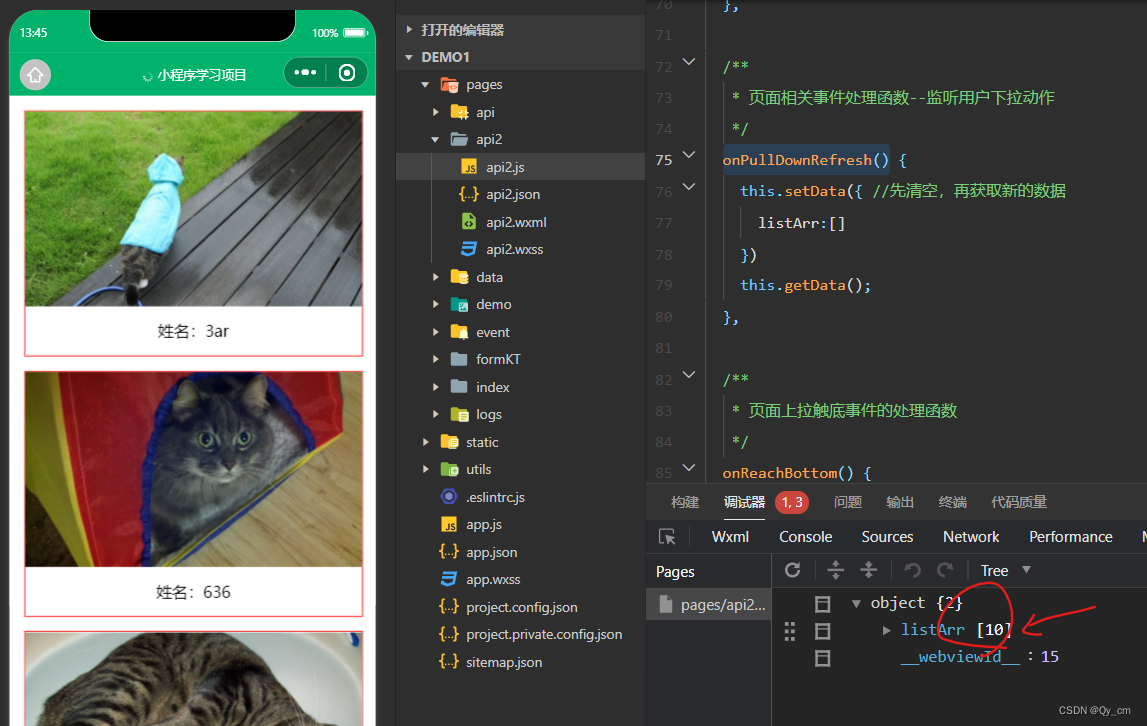Open the 终端 tab
Screen dimensions: 1147x726
pyautogui.click(x=952, y=502)
